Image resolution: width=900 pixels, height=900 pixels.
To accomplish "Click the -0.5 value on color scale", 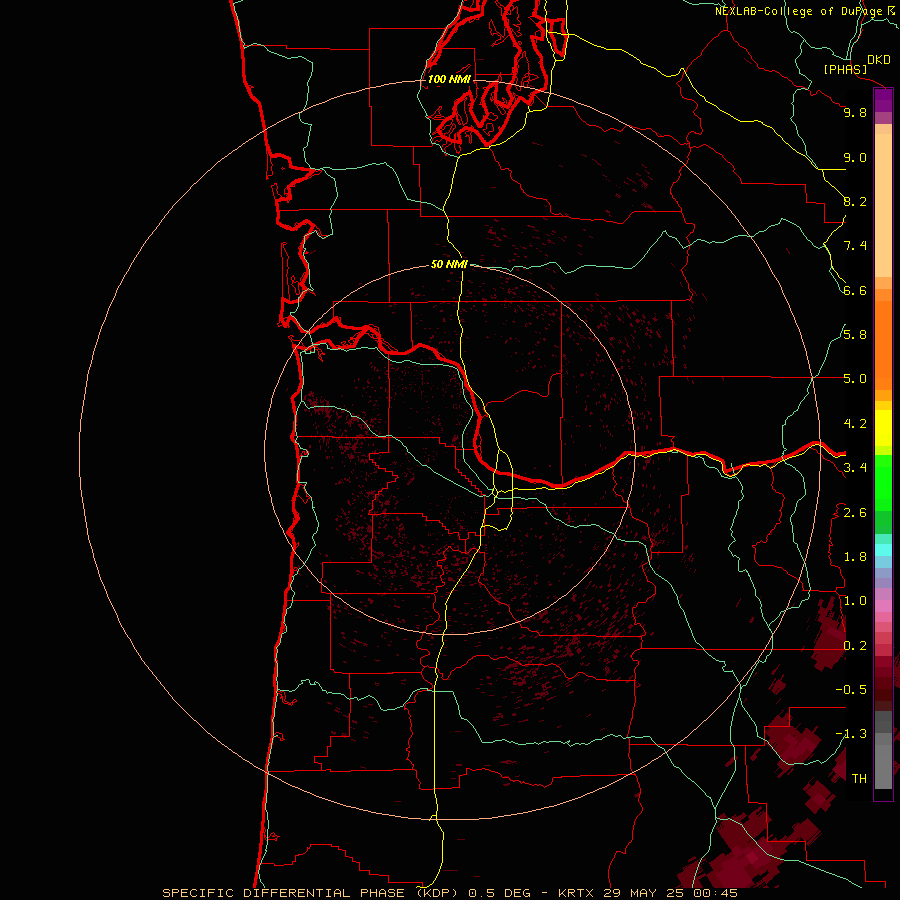I will coord(851,690).
